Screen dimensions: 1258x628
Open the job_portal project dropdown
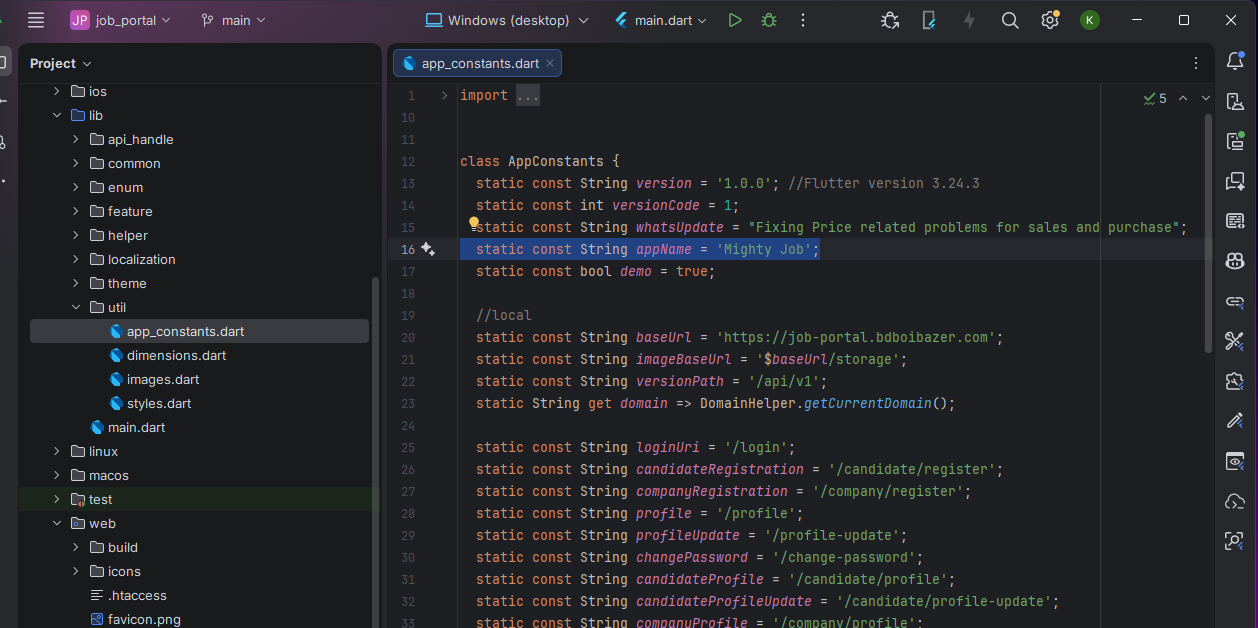coord(120,20)
